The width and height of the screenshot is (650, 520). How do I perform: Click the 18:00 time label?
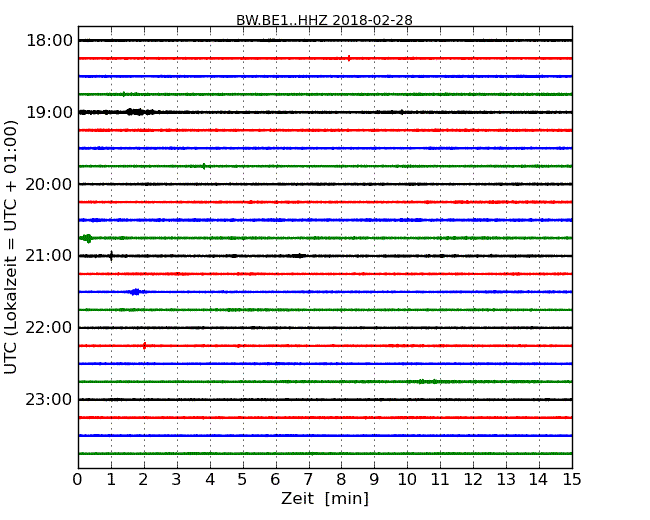[49, 41]
